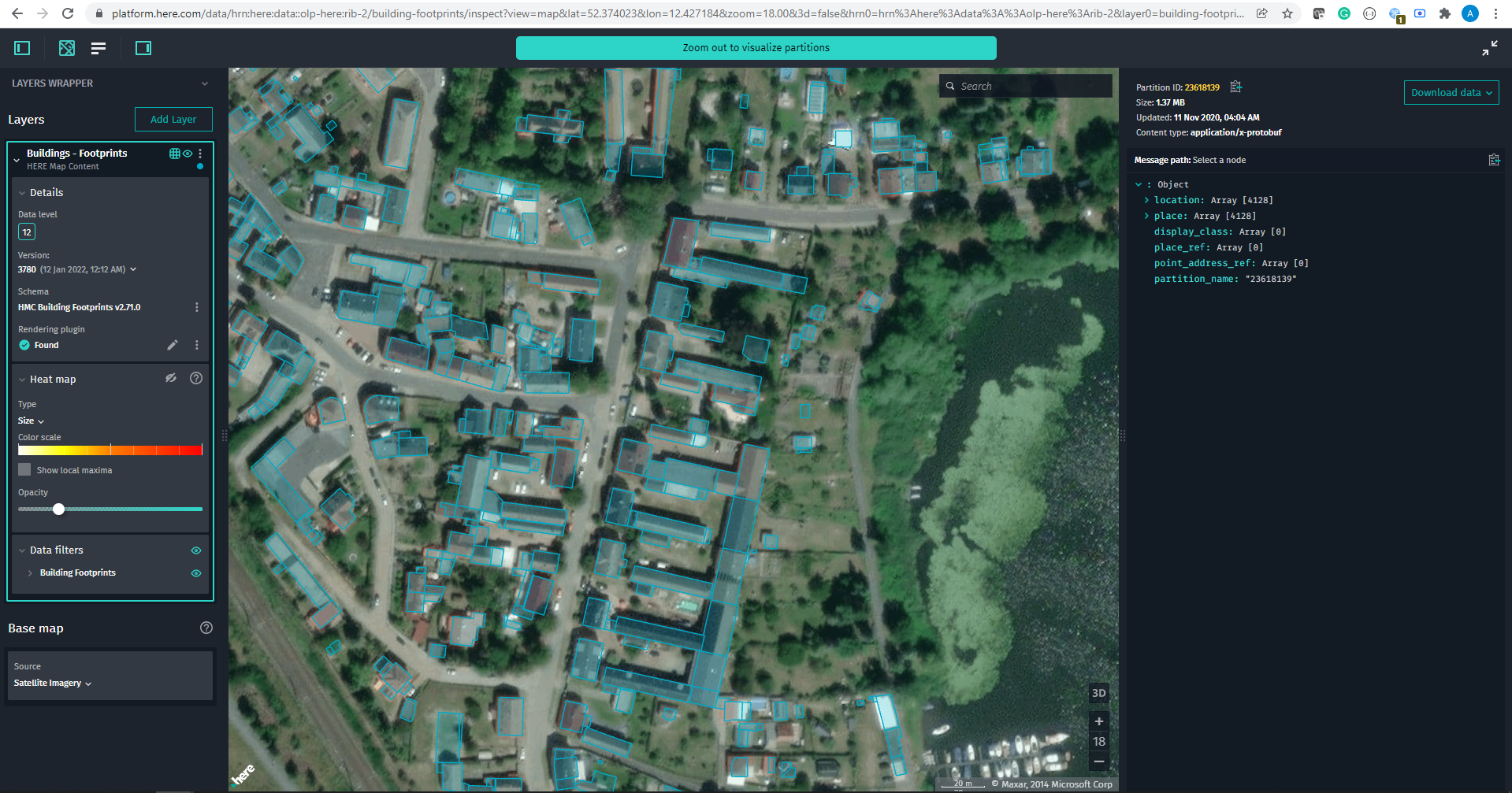Click the HMC Building Footprints v2.71.0 schema
This screenshot has width=1512, height=793.
point(79,307)
